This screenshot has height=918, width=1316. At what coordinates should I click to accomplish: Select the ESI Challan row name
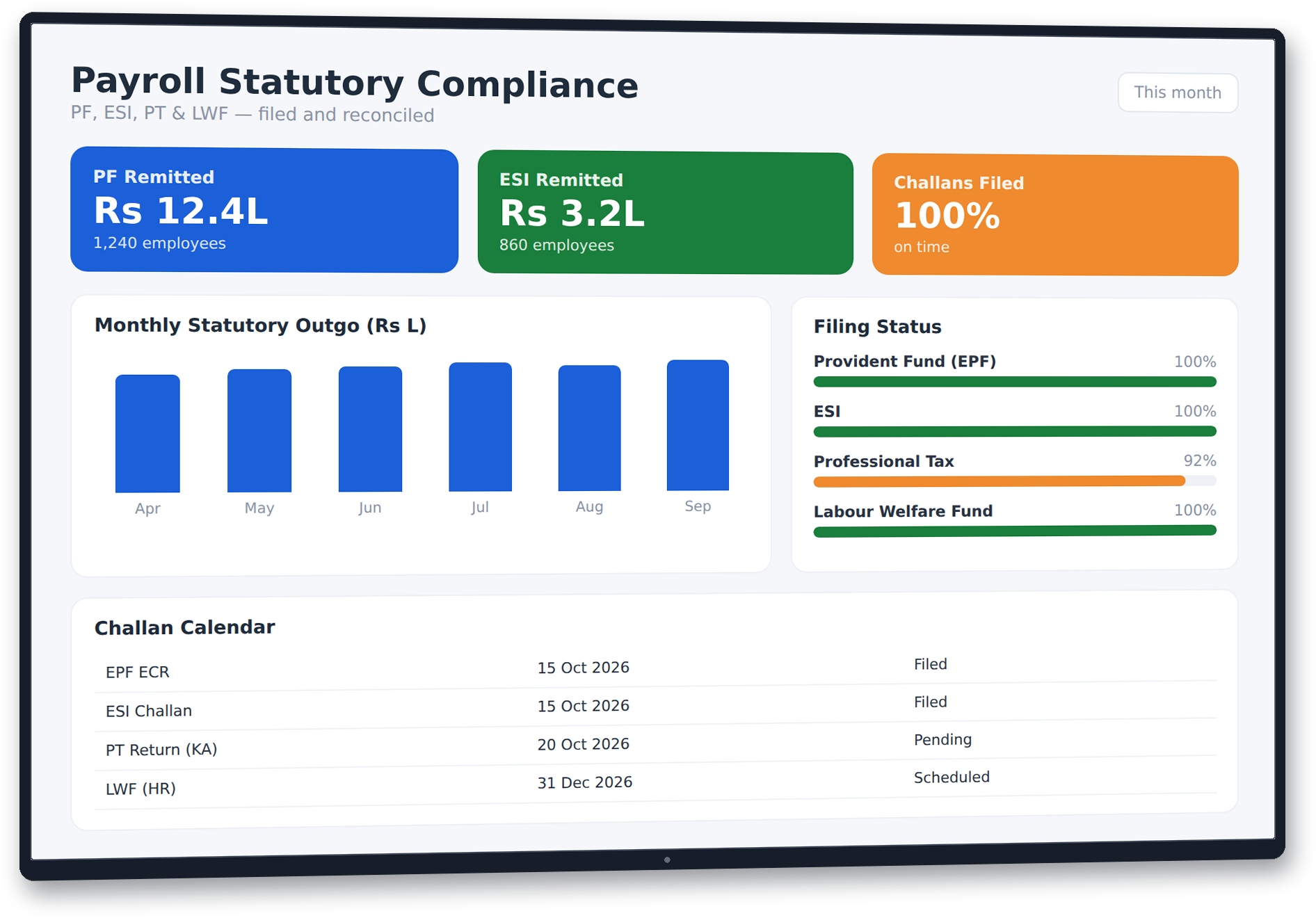pyautogui.click(x=149, y=711)
